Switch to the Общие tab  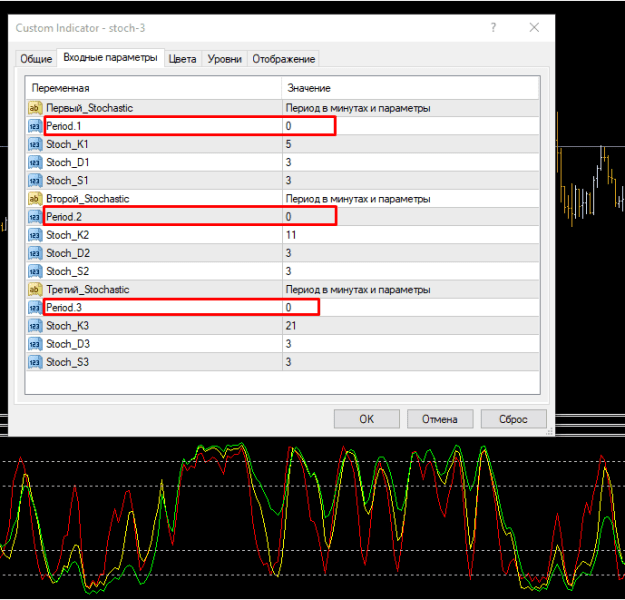pos(36,59)
